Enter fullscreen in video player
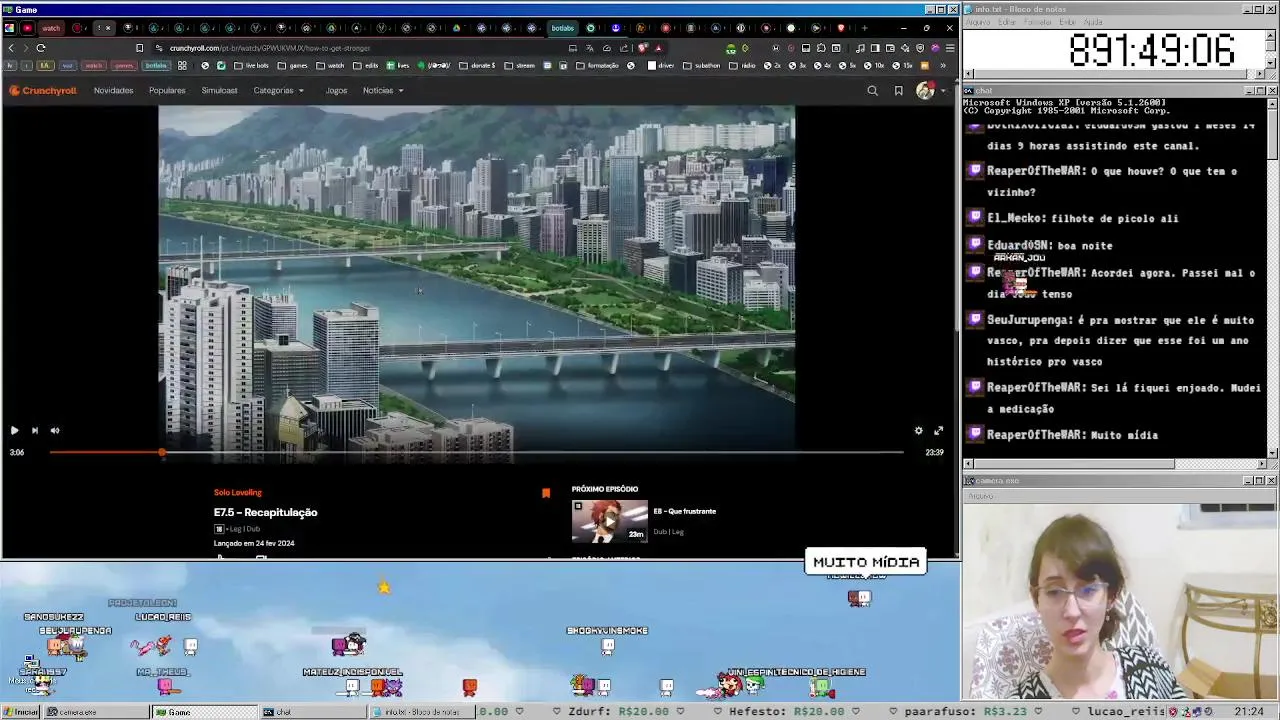1280x720 pixels. [938, 430]
